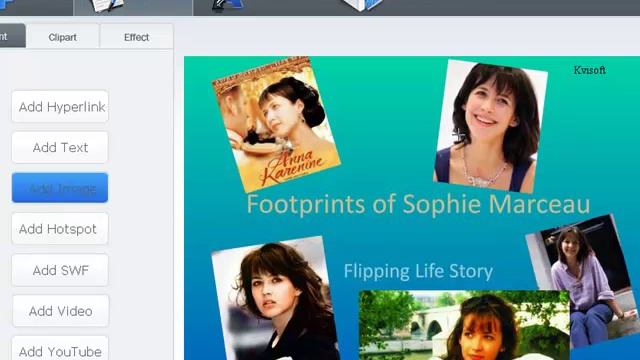
Task: Click the Add SWF button
Action: click(60, 270)
